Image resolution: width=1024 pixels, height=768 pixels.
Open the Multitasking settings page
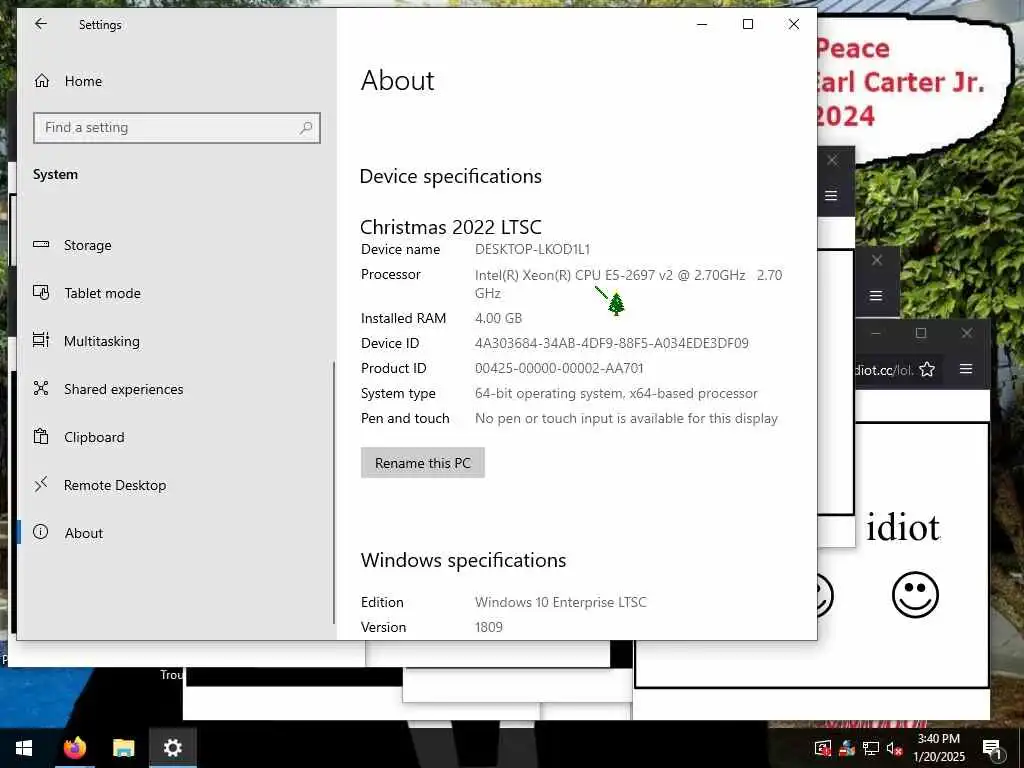click(x=176, y=341)
